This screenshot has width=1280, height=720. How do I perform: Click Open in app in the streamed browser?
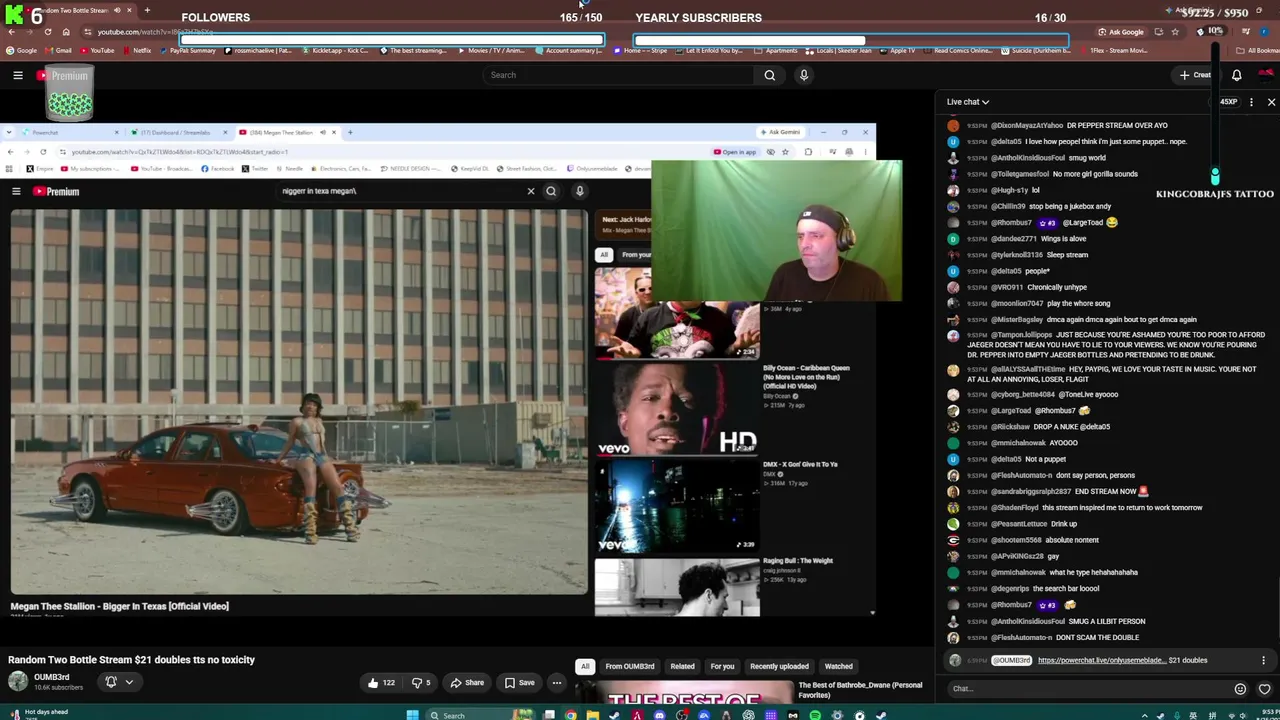coord(735,152)
